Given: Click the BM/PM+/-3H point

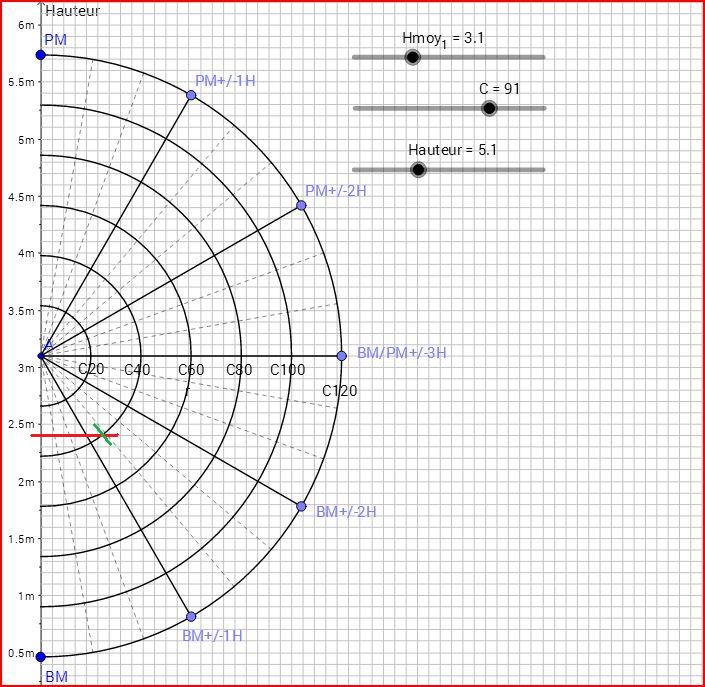Looking at the screenshot, I should point(341,355).
